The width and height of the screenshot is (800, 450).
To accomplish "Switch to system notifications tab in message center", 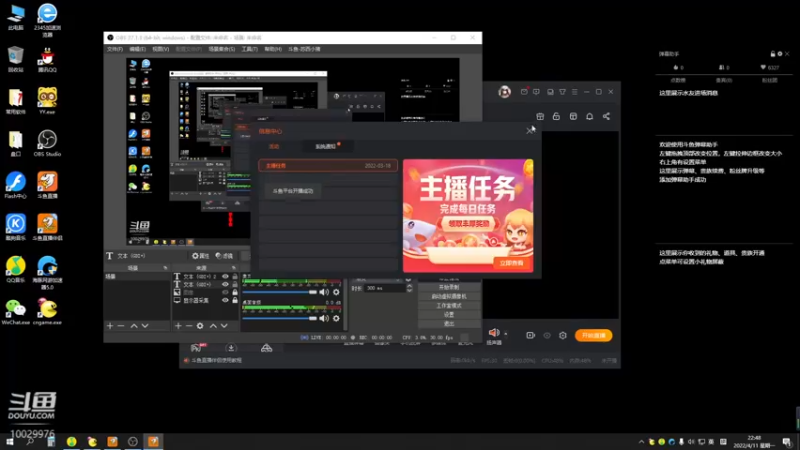I will (x=326, y=146).
